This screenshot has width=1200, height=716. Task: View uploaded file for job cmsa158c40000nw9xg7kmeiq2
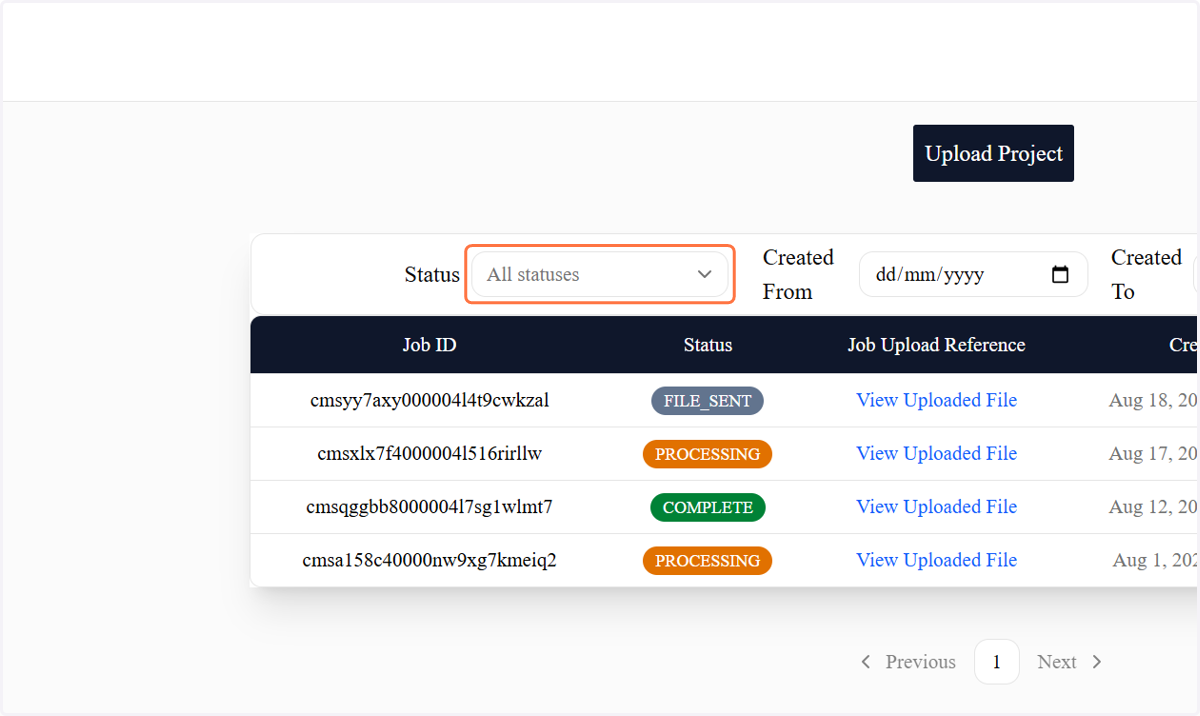[x=936, y=560]
